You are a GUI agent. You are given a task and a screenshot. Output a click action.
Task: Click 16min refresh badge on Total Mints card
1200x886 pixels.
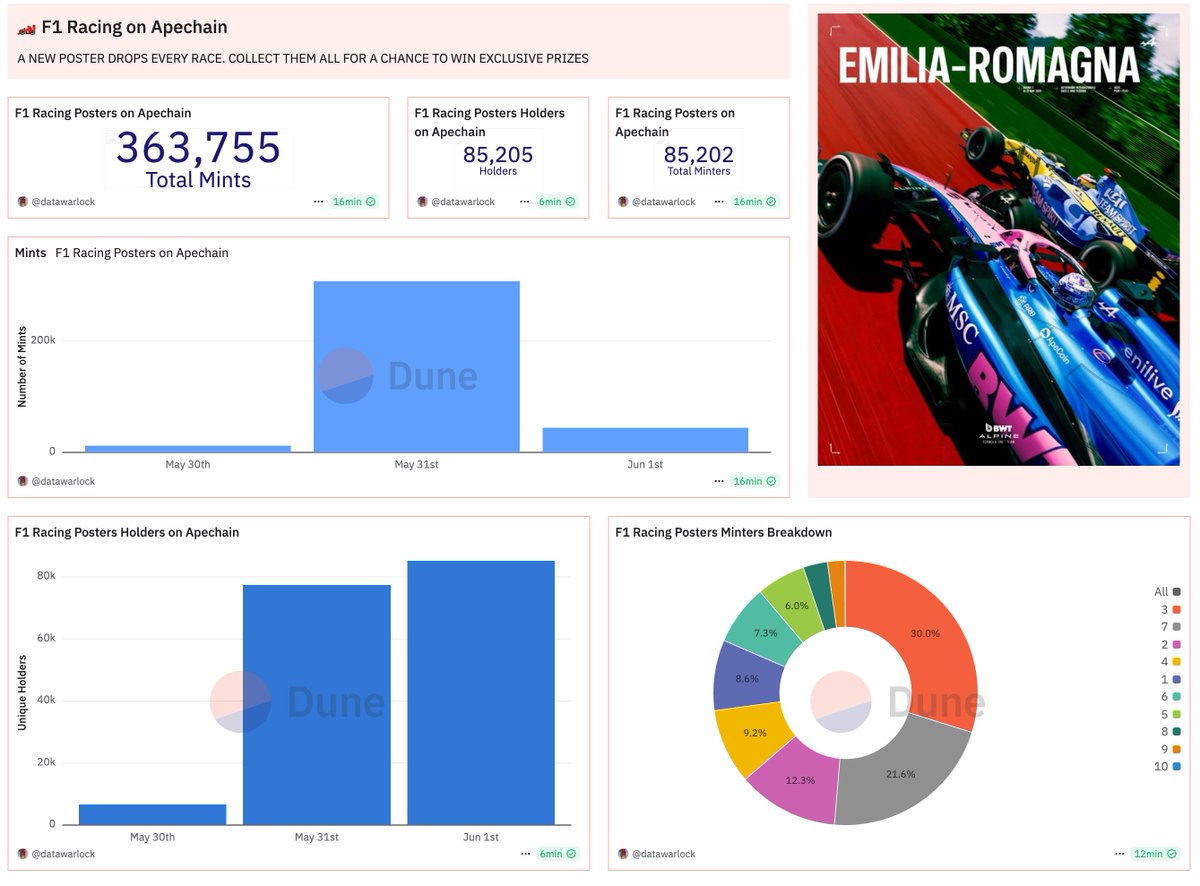354,202
